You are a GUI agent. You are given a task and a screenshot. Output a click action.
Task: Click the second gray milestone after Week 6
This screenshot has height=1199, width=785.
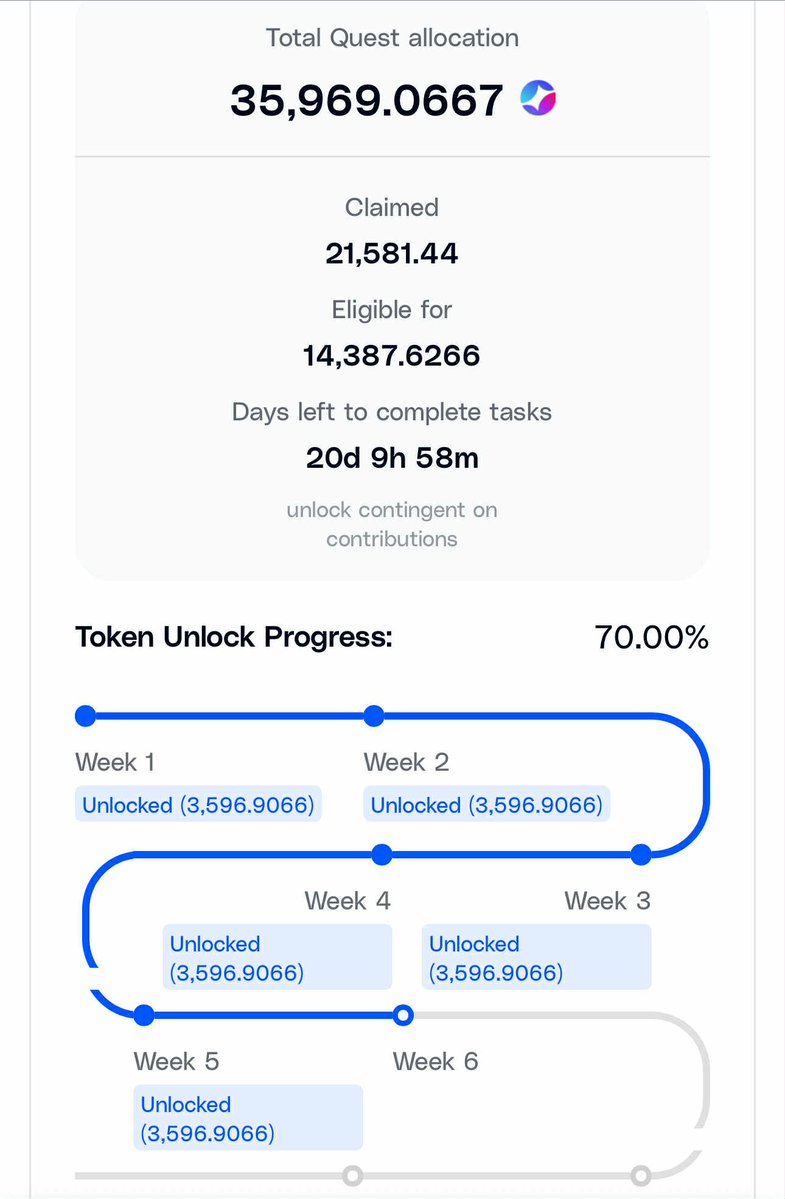(x=352, y=1175)
